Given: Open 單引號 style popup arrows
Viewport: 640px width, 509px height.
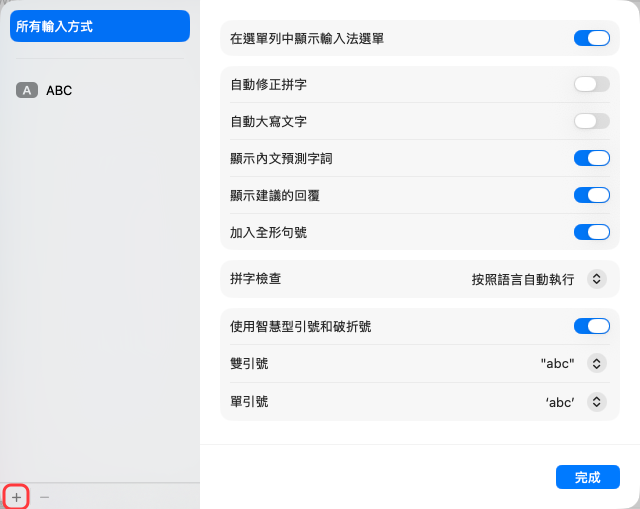Looking at the screenshot, I should coord(597,402).
